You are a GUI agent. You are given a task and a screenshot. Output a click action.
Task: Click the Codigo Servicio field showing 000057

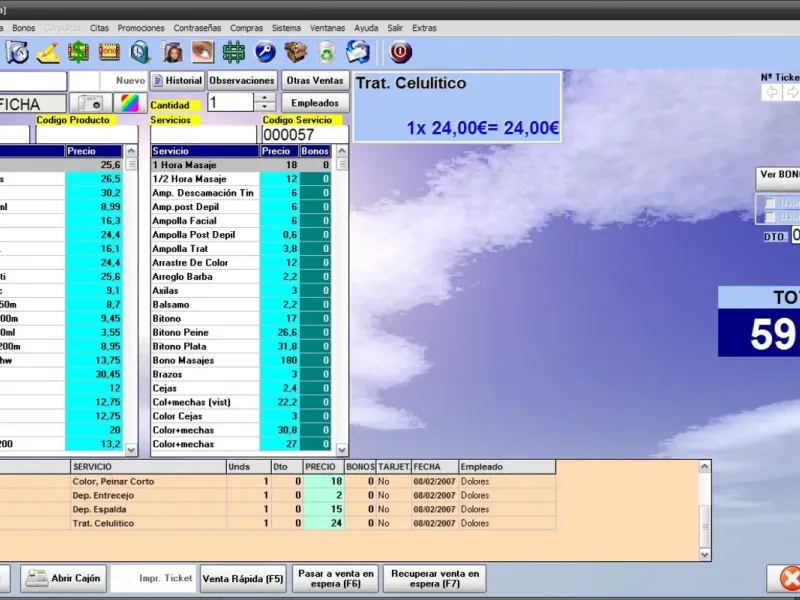(305, 135)
